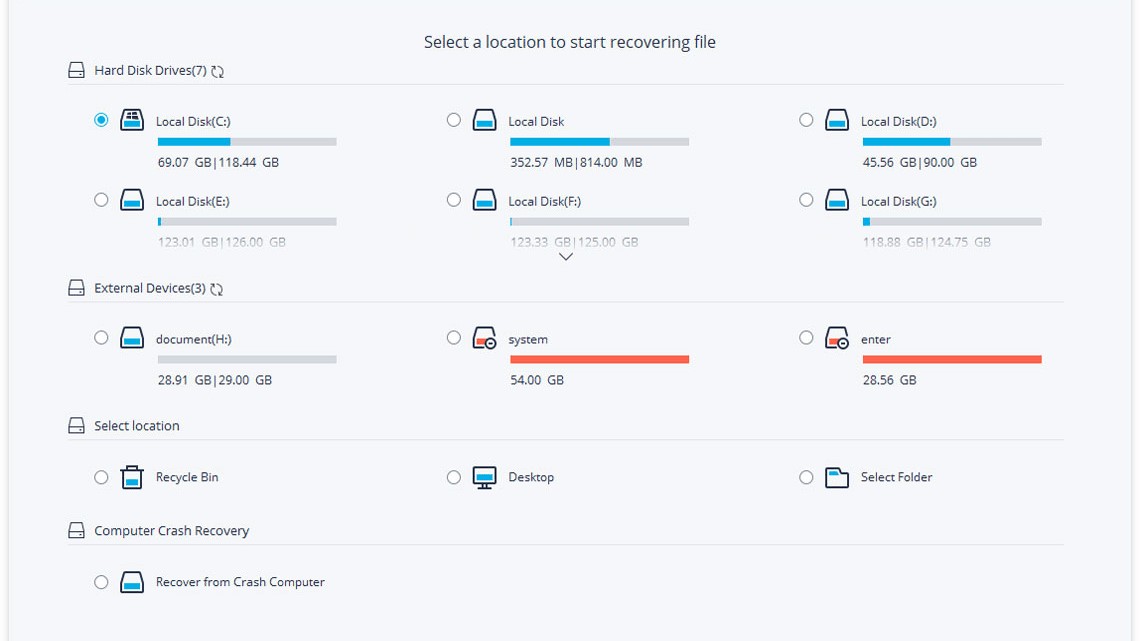Refresh the External Devices list

[x=217, y=289]
